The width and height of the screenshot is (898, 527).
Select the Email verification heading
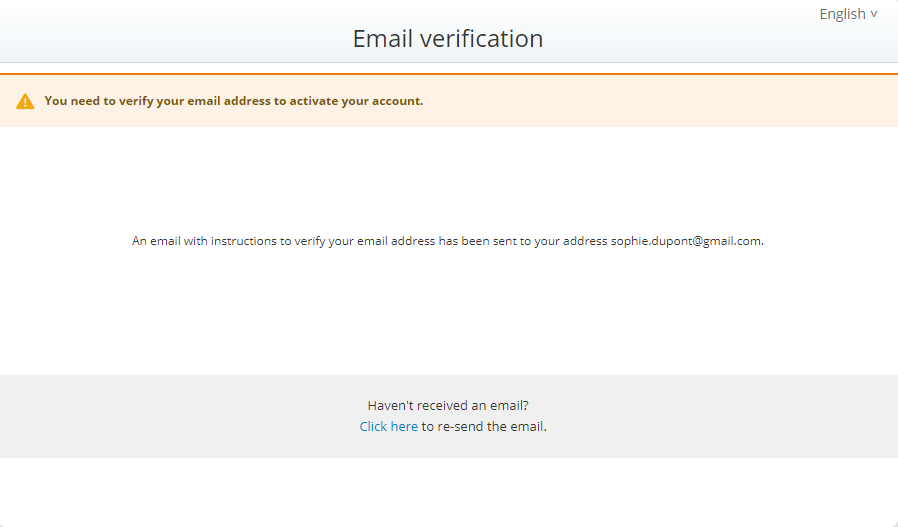point(448,38)
